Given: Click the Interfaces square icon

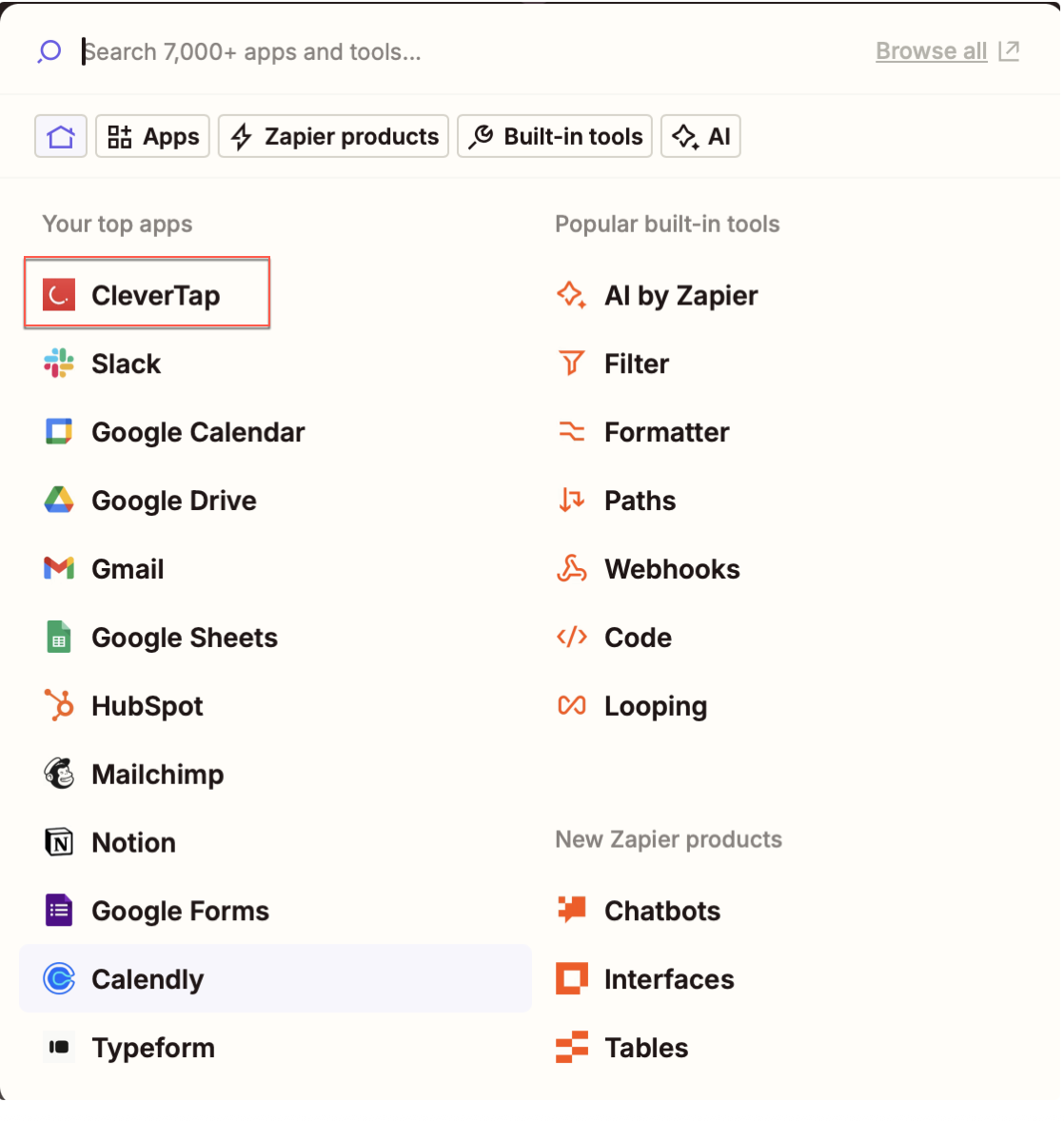Looking at the screenshot, I should 571,978.
